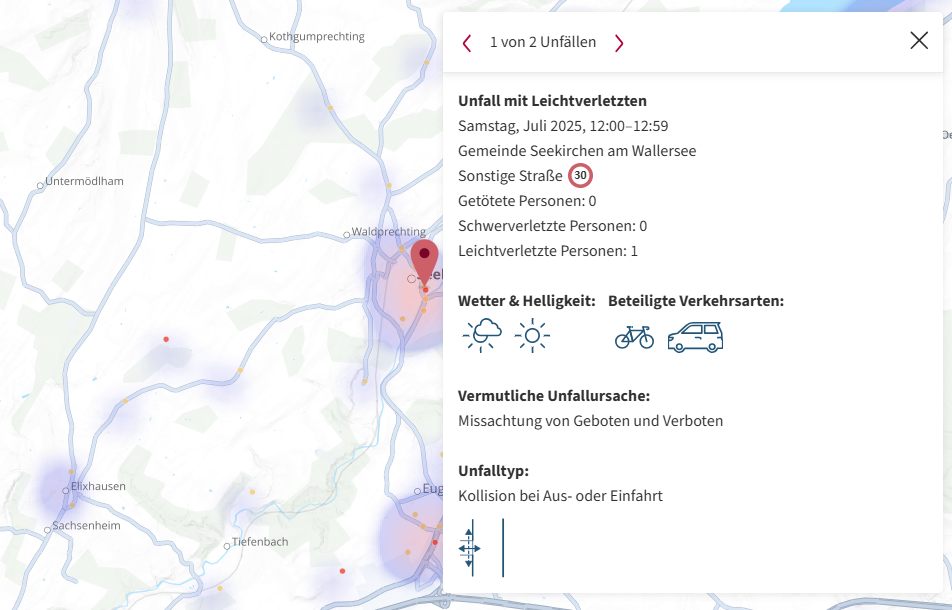
Task: Click the 'Vermutliche Unfallursache:' heading
Action: (x=554, y=396)
